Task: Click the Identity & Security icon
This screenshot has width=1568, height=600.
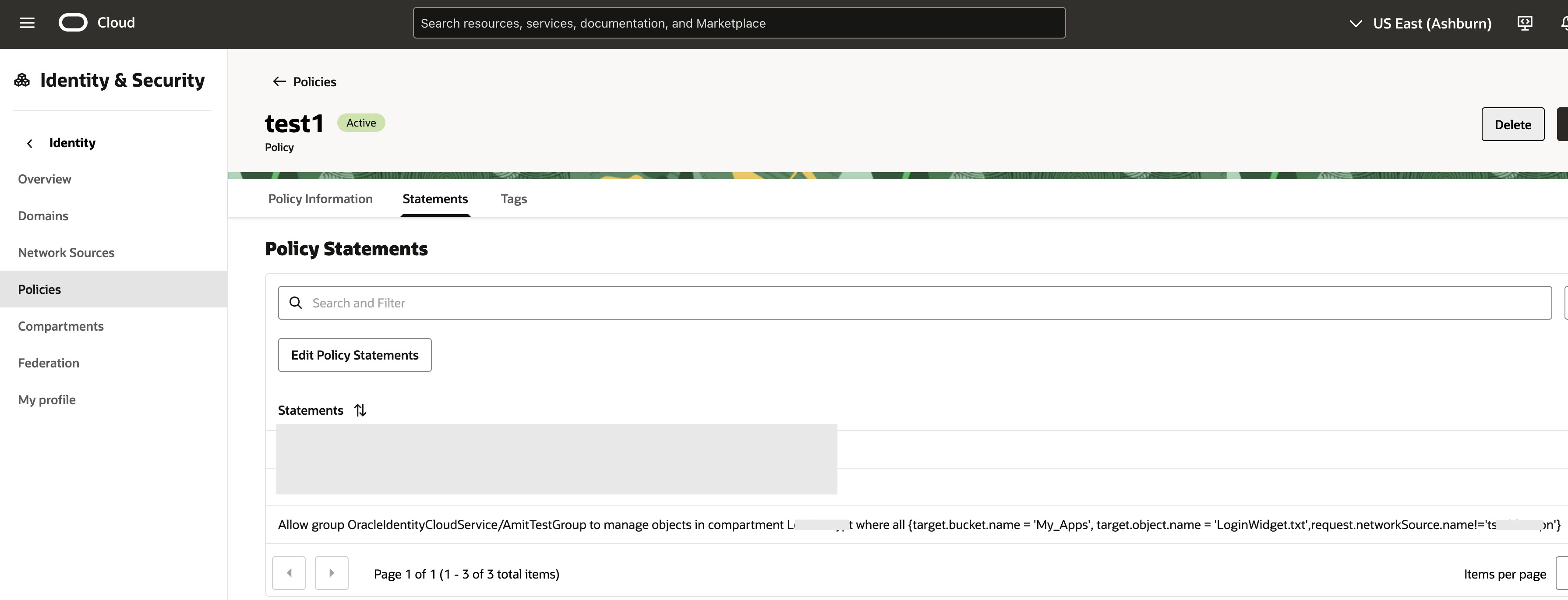Action: tap(22, 80)
